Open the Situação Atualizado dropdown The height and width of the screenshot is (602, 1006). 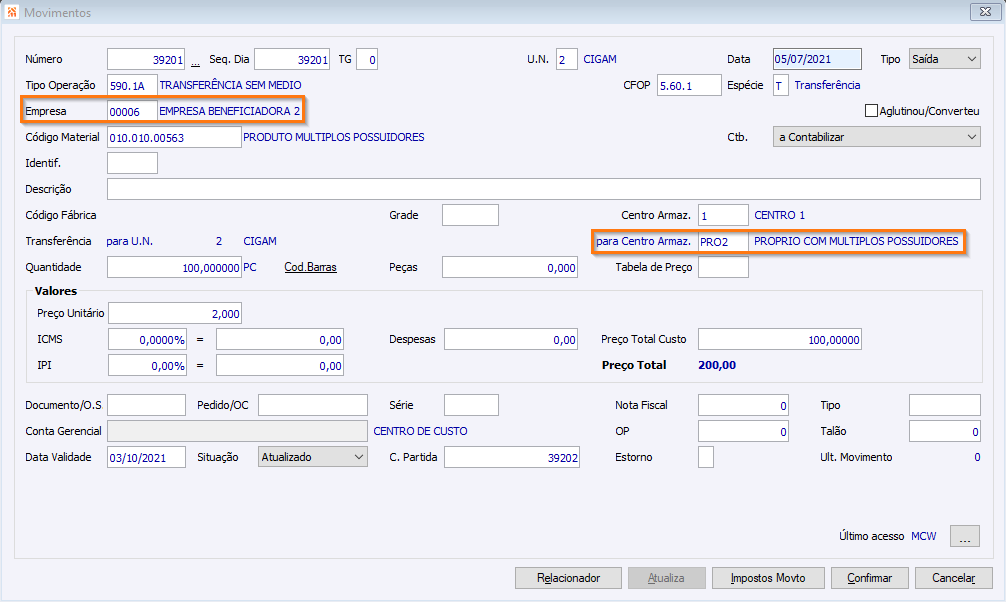coord(312,457)
